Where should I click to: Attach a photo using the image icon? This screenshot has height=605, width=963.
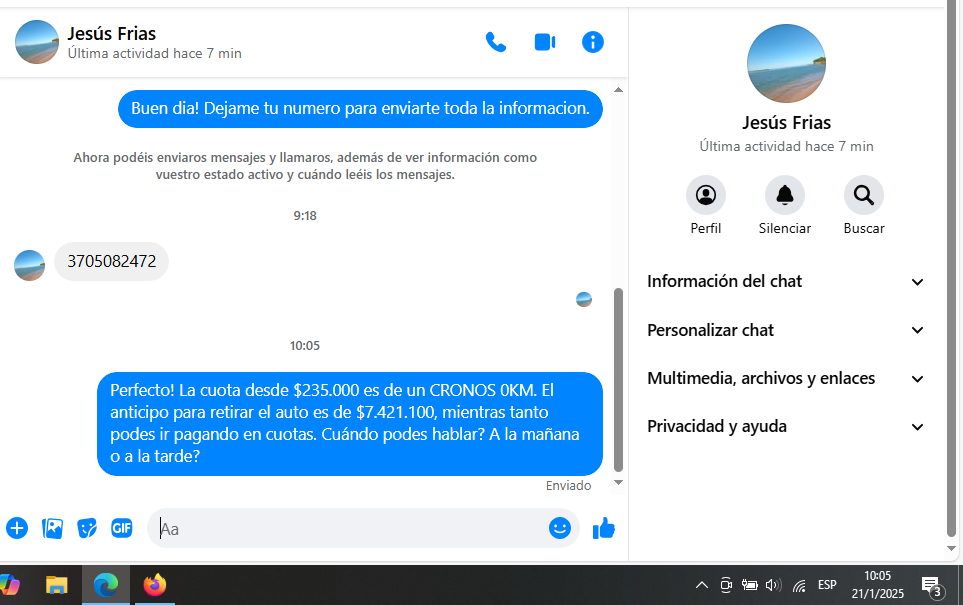pos(52,528)
